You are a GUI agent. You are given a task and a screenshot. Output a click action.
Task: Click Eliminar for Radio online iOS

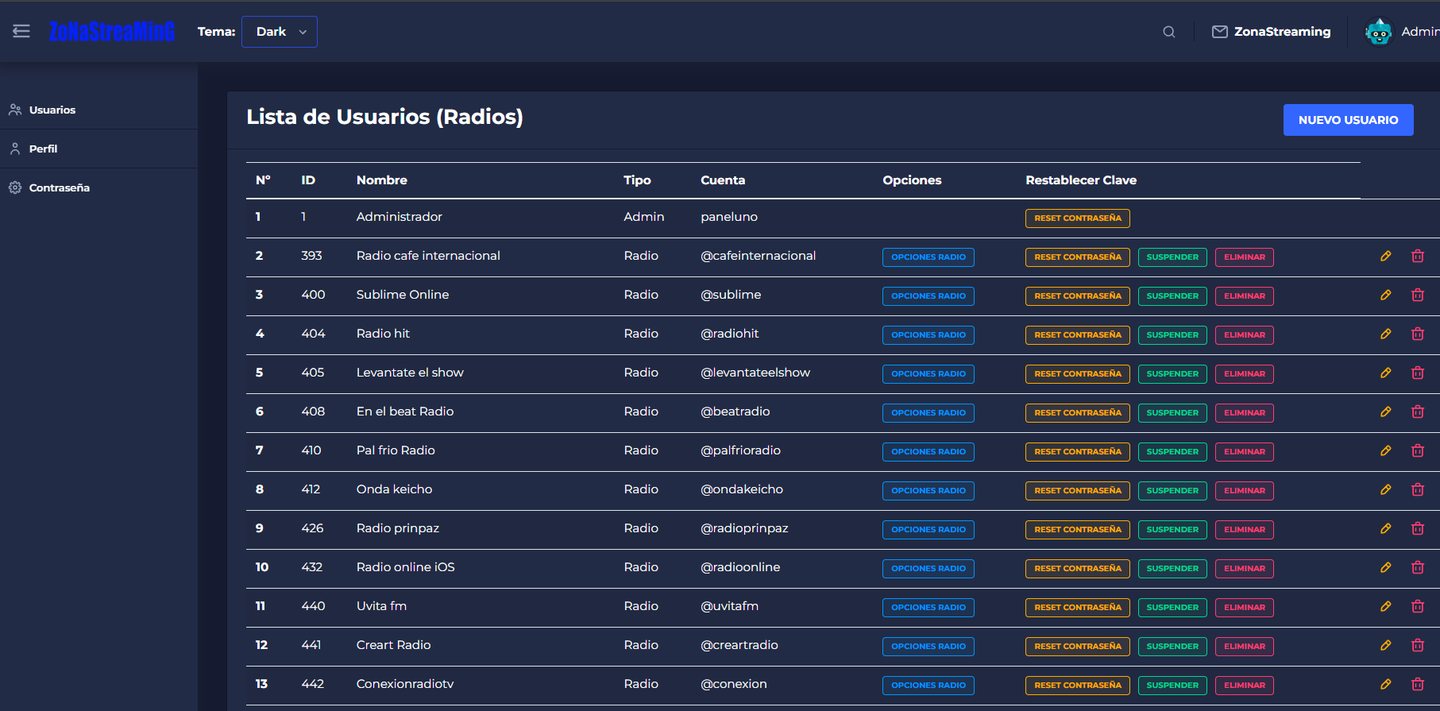pos(1244,569)
